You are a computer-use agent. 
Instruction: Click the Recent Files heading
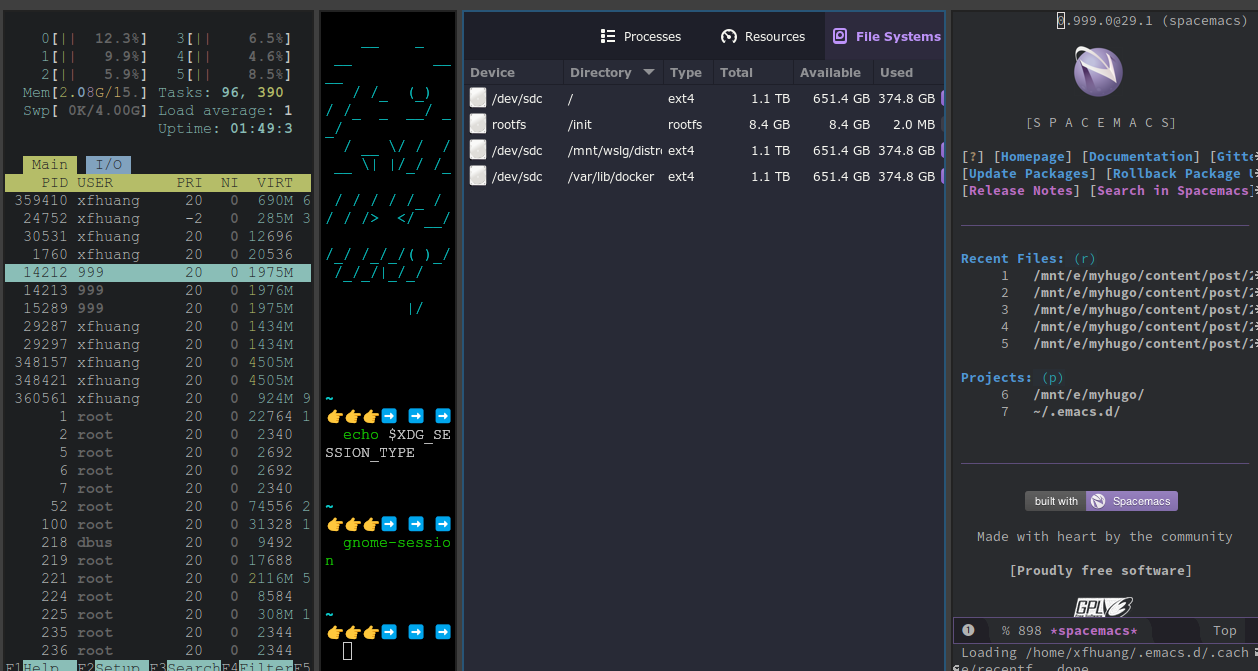coord(1013,258)
